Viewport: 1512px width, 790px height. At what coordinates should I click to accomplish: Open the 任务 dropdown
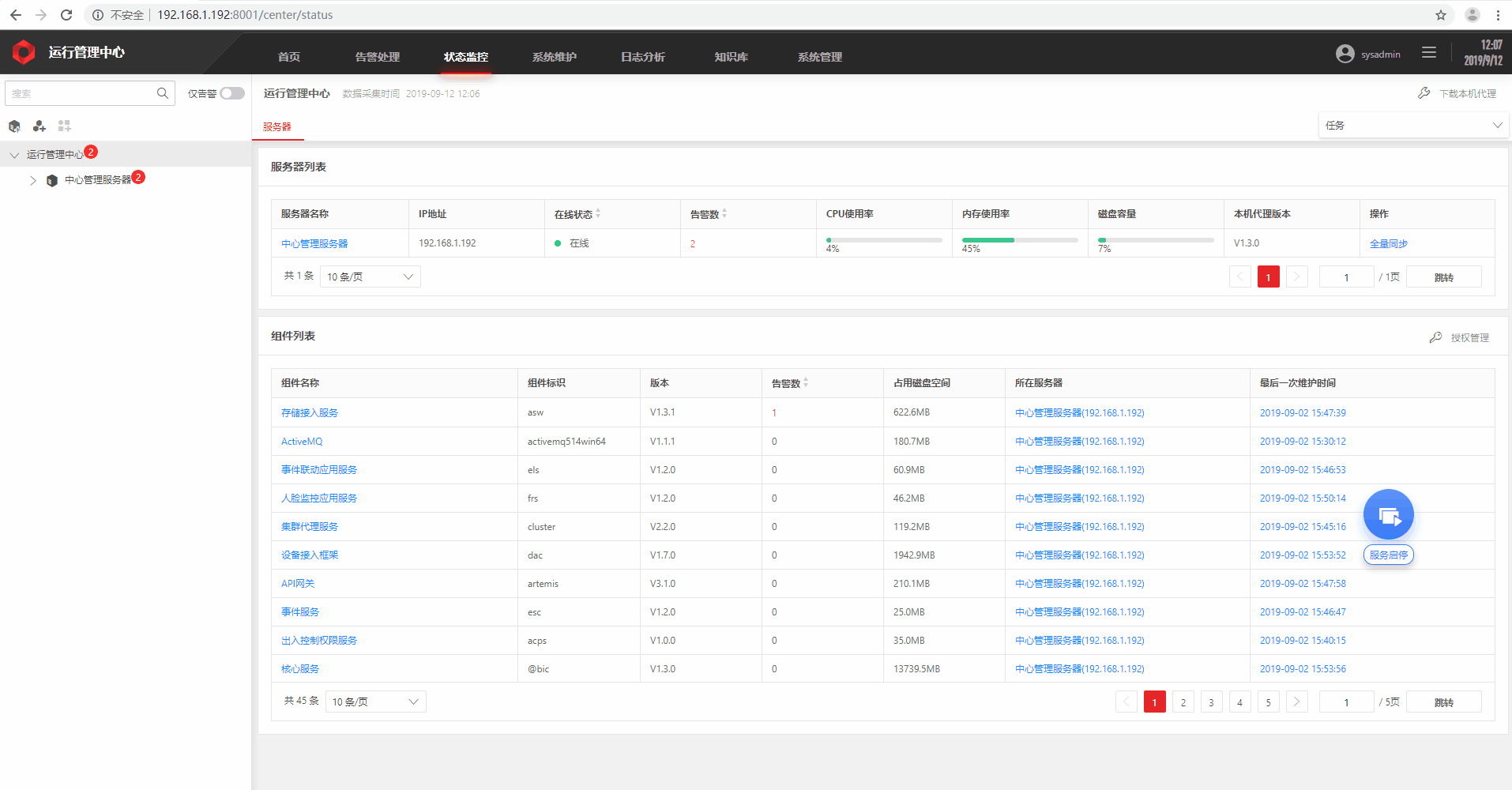tap(1413, 126)
